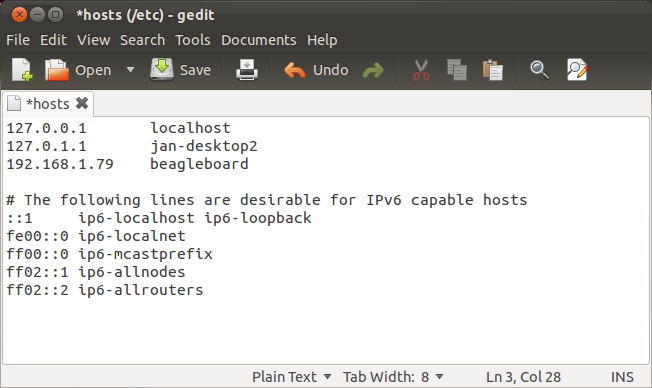Screen dimensions: 652x388
Task: Open Find using the magnifier icon
Action: tap(539, 70)
